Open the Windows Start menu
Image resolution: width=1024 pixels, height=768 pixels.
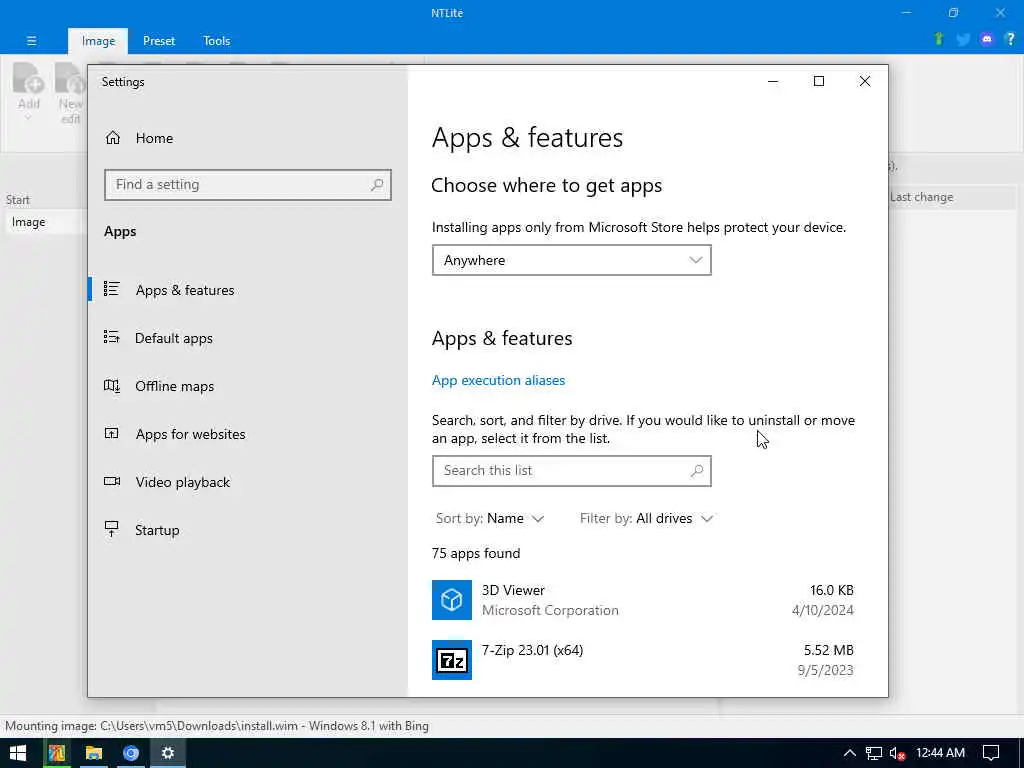coord(18,753)
